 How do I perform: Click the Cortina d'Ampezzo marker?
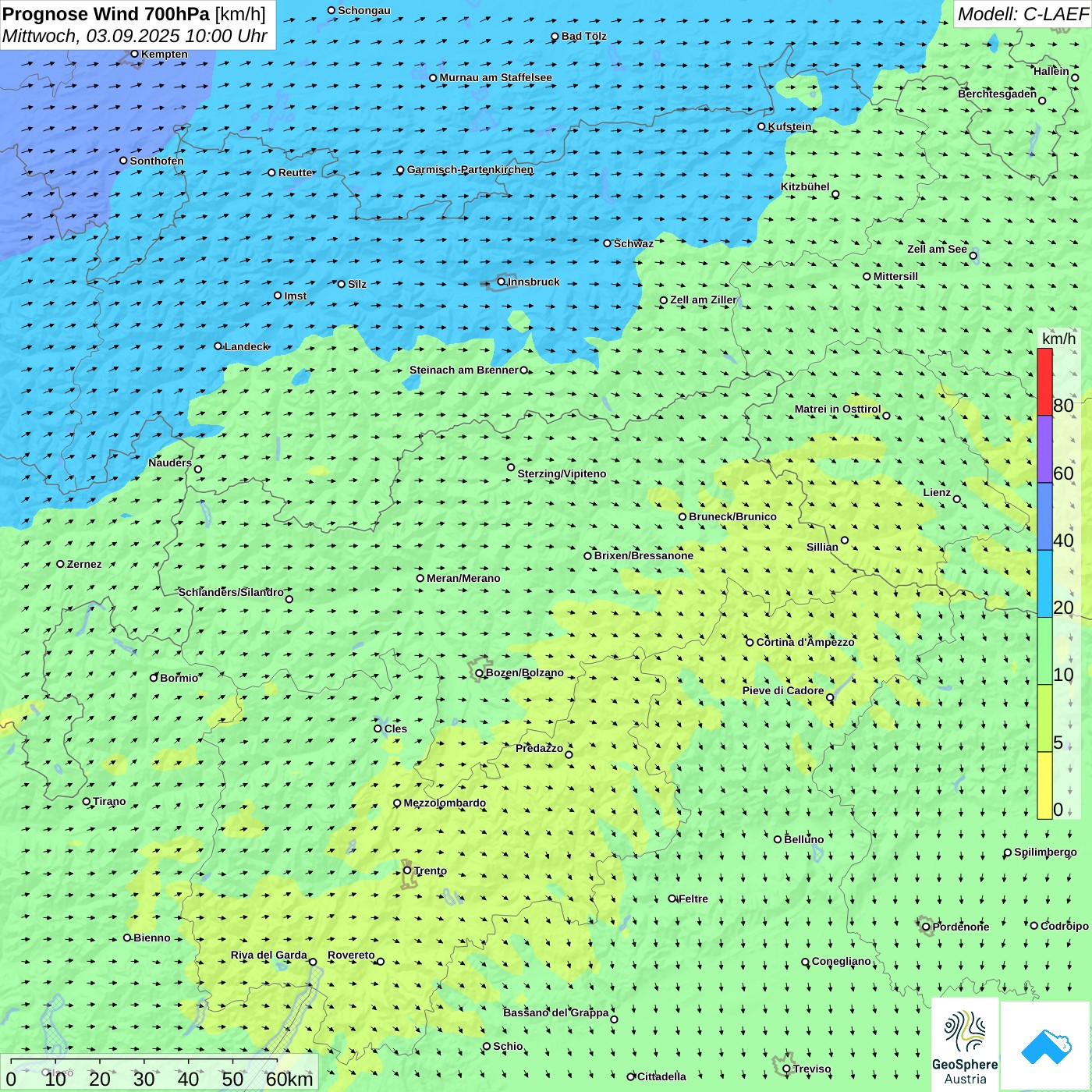pos(750,643)
